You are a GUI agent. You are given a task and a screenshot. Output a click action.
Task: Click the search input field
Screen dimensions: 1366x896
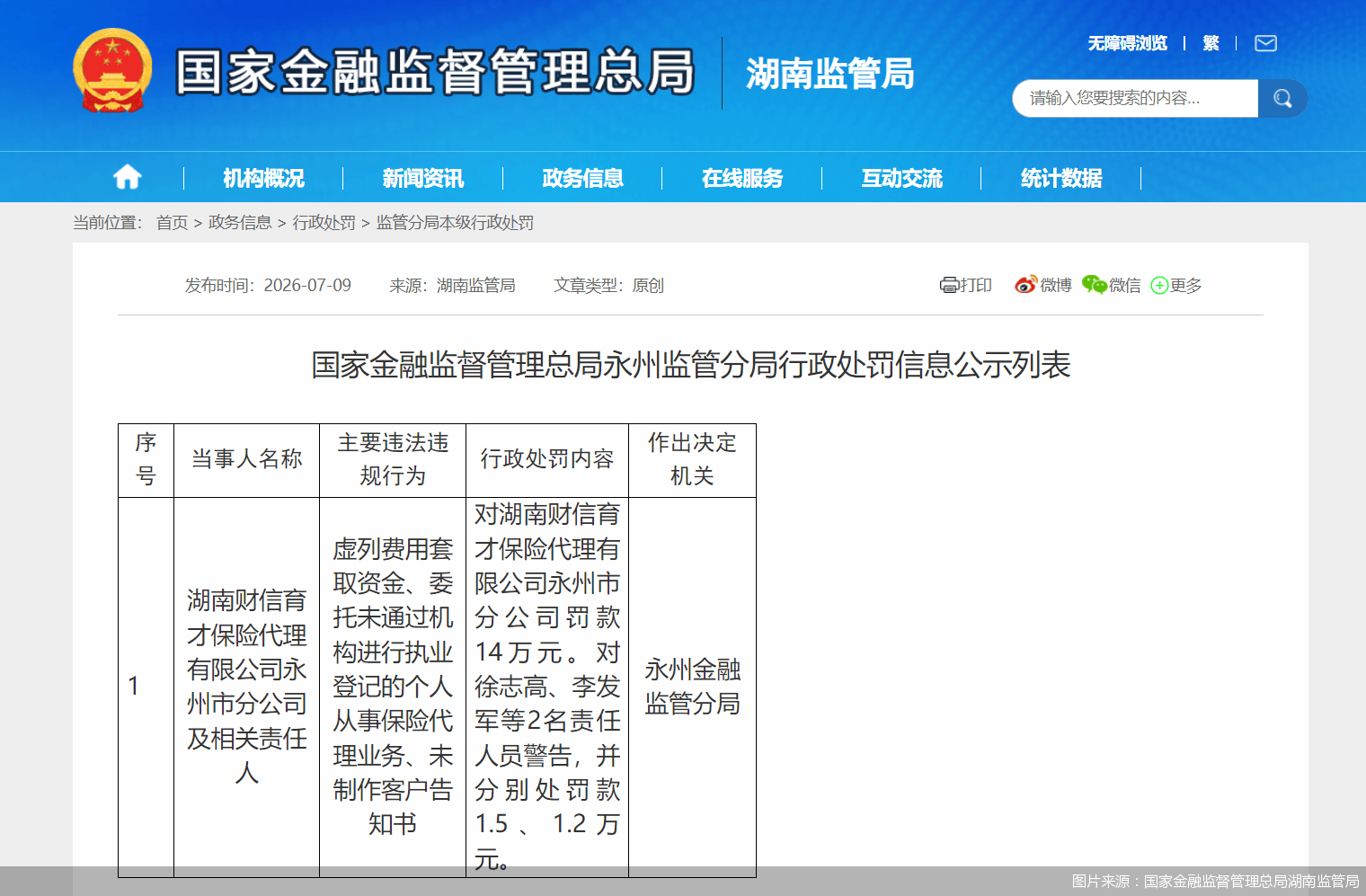1135,98
